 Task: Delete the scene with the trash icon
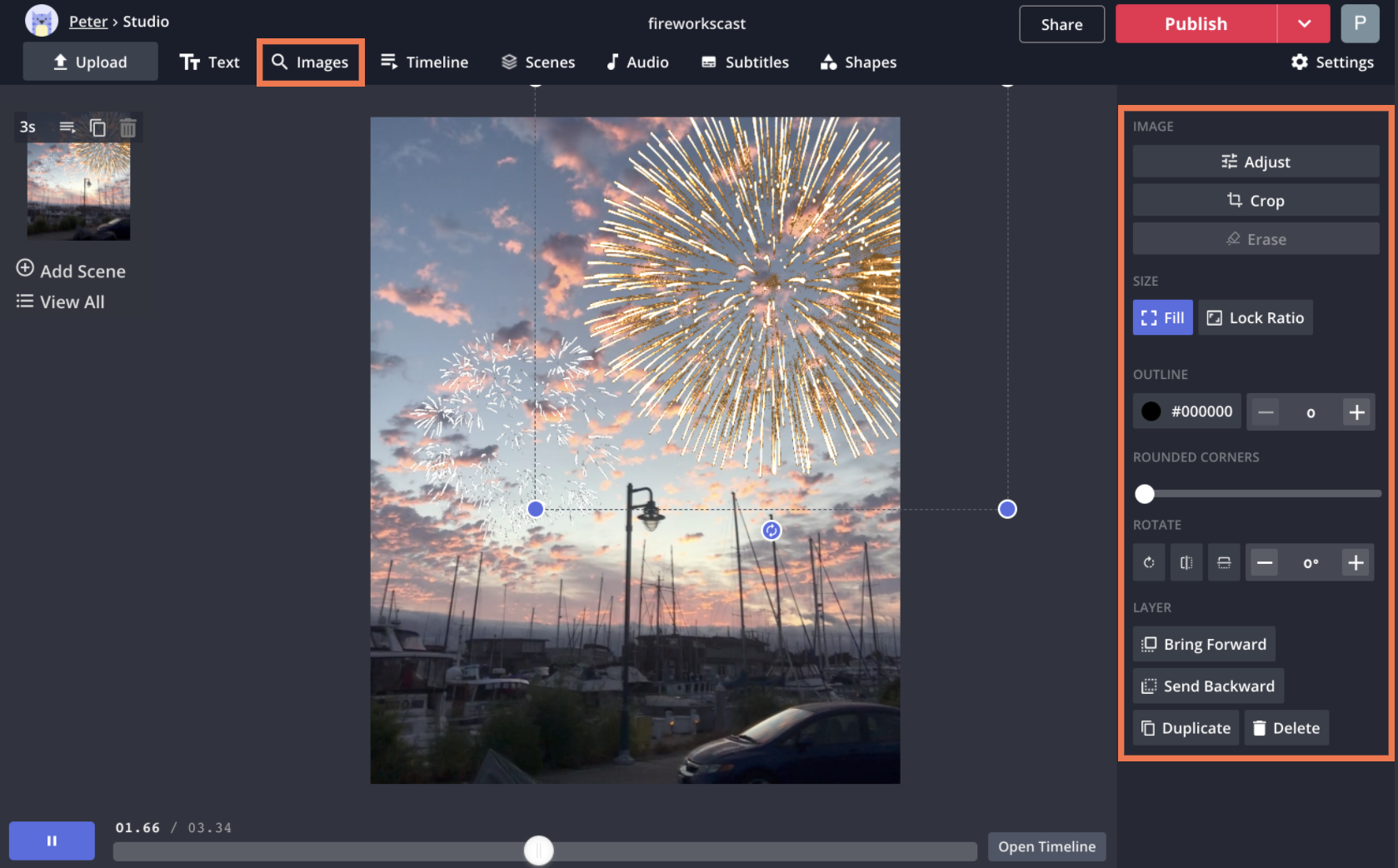pyautogui.click(x=127, y=127)
